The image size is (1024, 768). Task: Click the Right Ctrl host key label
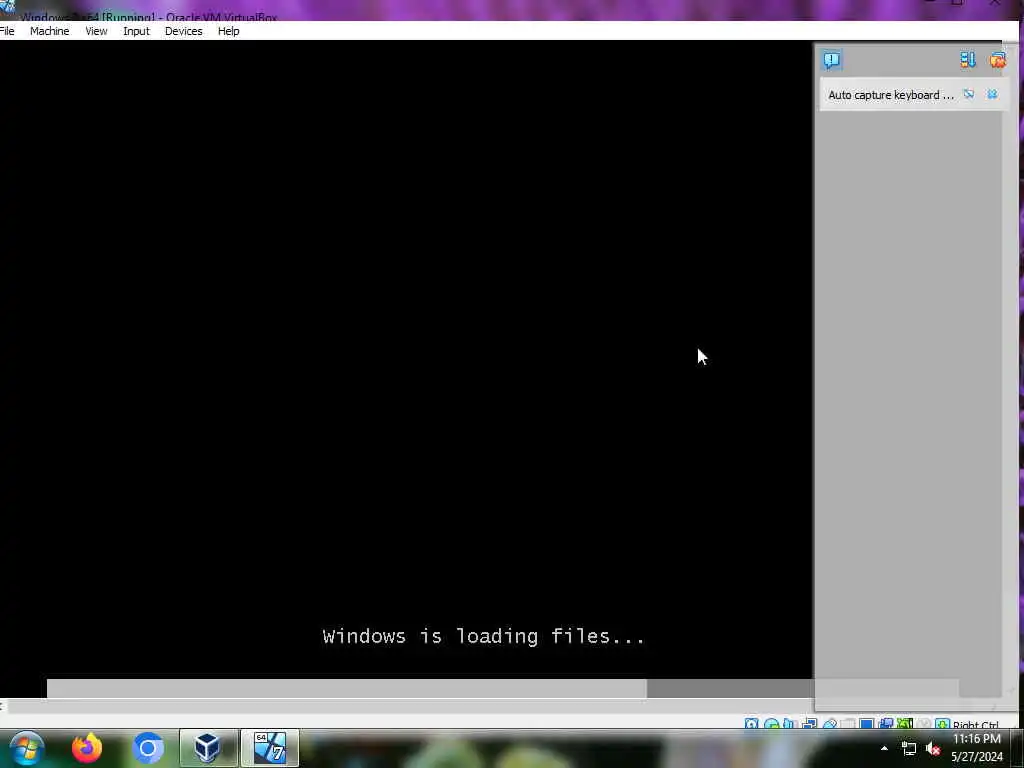coord(976,724)
